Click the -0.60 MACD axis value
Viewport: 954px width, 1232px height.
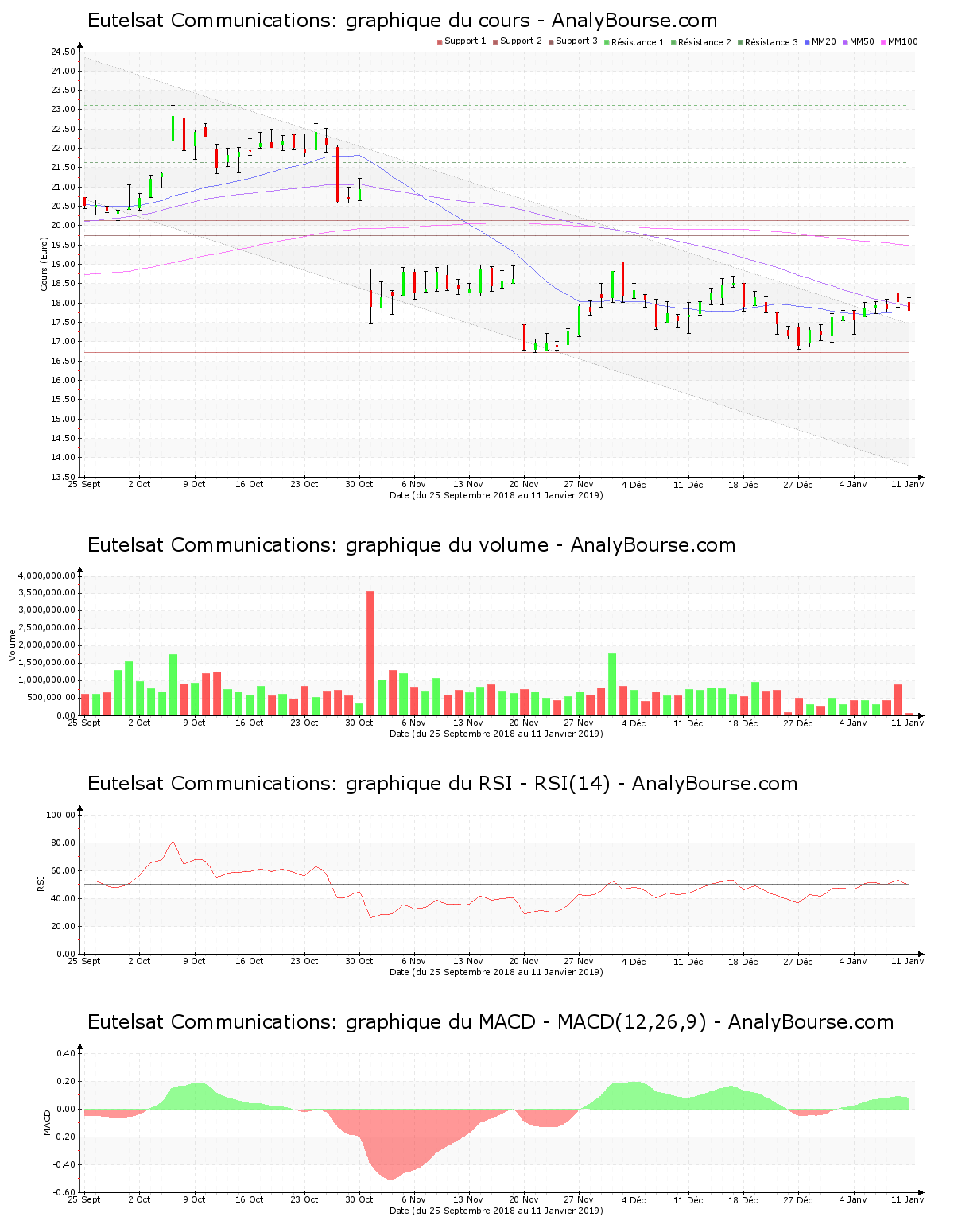point(65,1193)
